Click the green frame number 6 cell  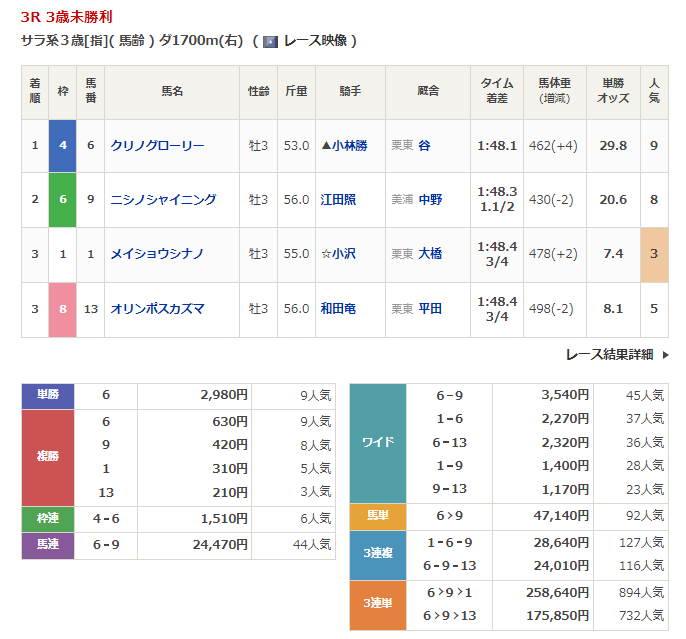point(63,200)
